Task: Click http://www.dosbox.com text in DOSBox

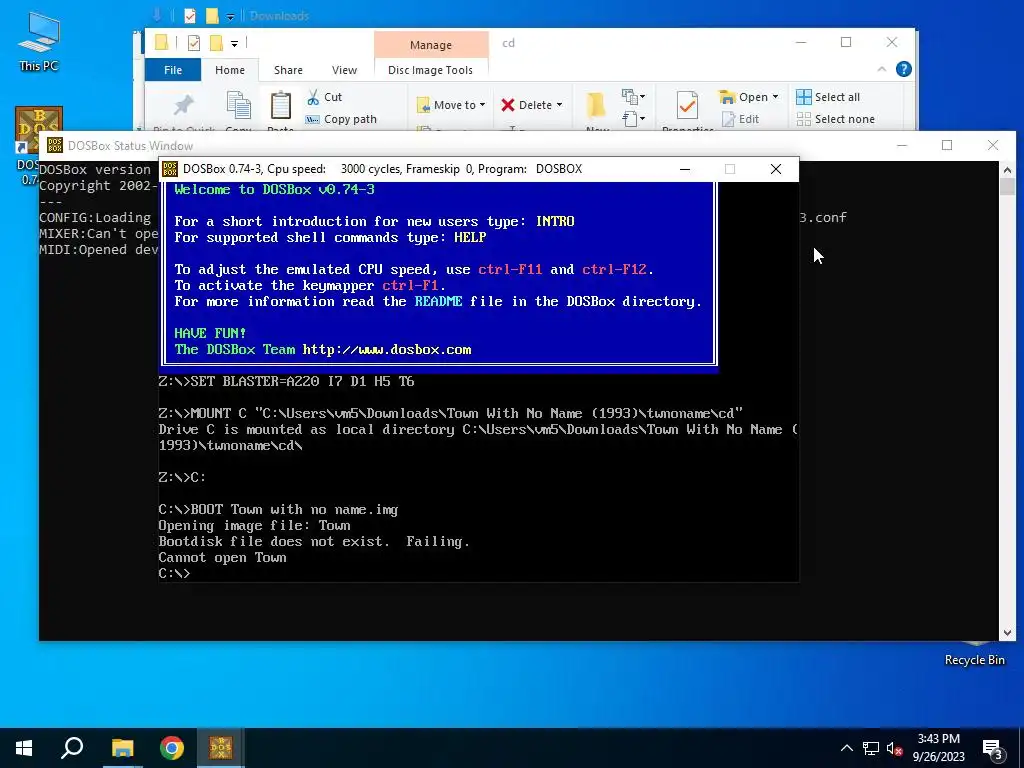Action: click(x=387, y=350)
